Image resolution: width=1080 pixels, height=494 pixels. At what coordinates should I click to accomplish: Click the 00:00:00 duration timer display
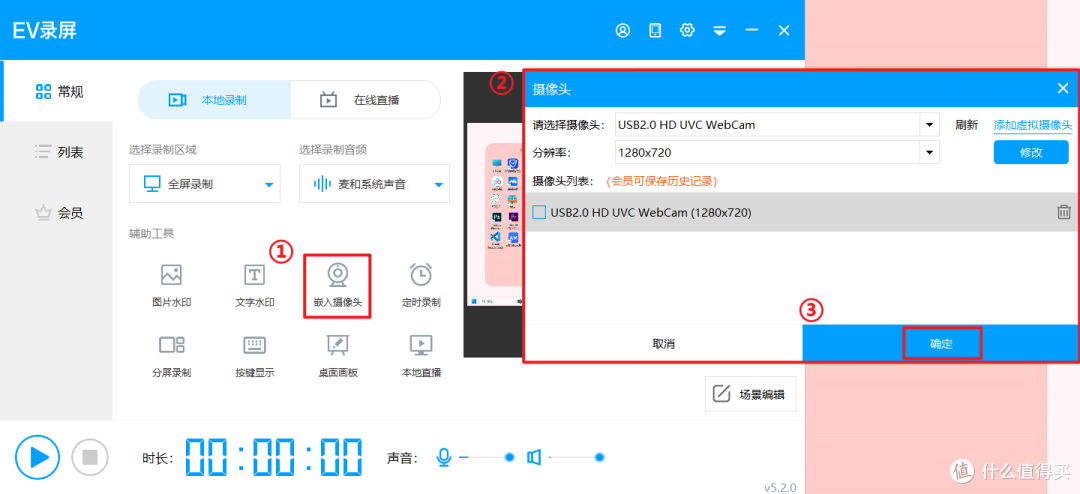[274, 457]
